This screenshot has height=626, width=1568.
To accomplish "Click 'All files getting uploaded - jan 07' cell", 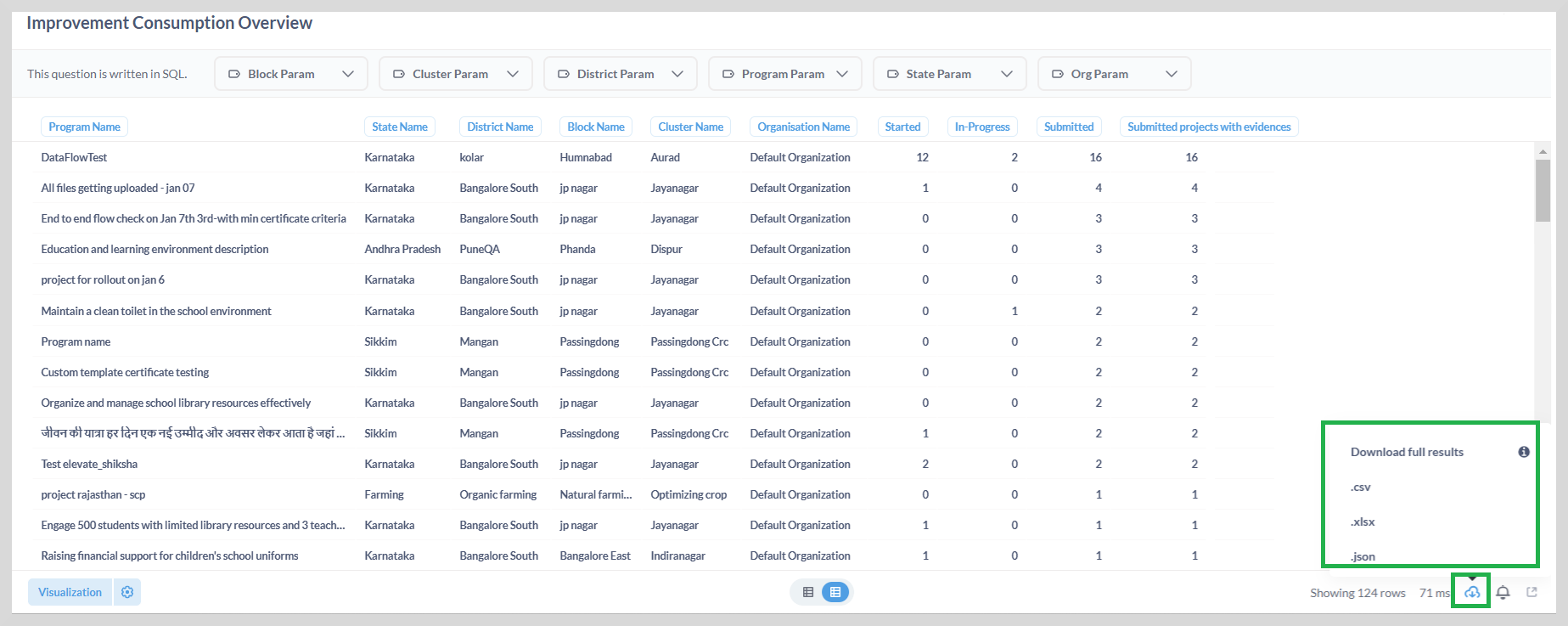I will (x=118, y=188).
